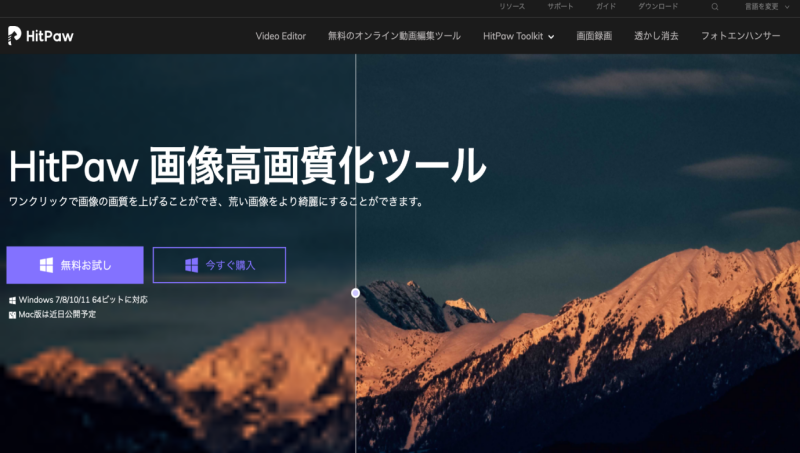Open サポート link in top bar
The image size is (800, 453).
pyautogui.click(x=560, y=7)
